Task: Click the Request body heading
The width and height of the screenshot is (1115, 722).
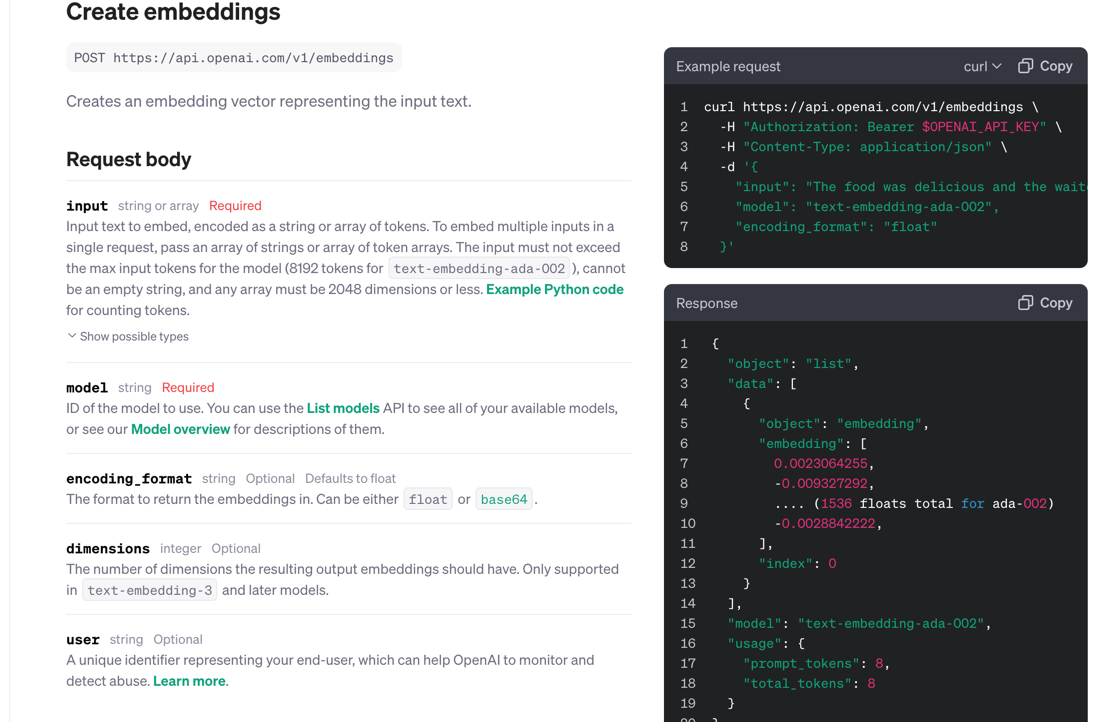Action: pos(129,159)
